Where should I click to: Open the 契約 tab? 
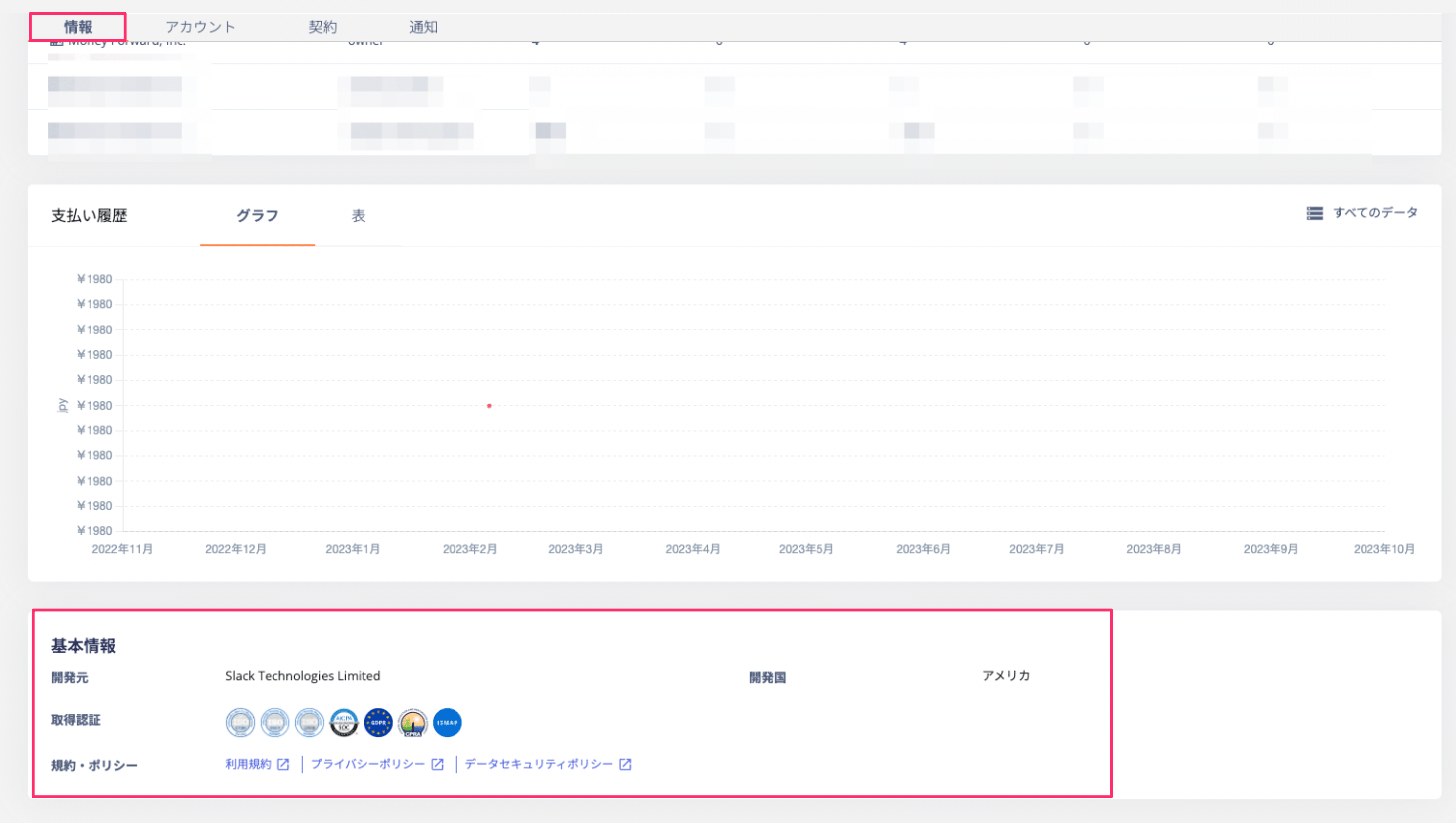coord(323,27)
